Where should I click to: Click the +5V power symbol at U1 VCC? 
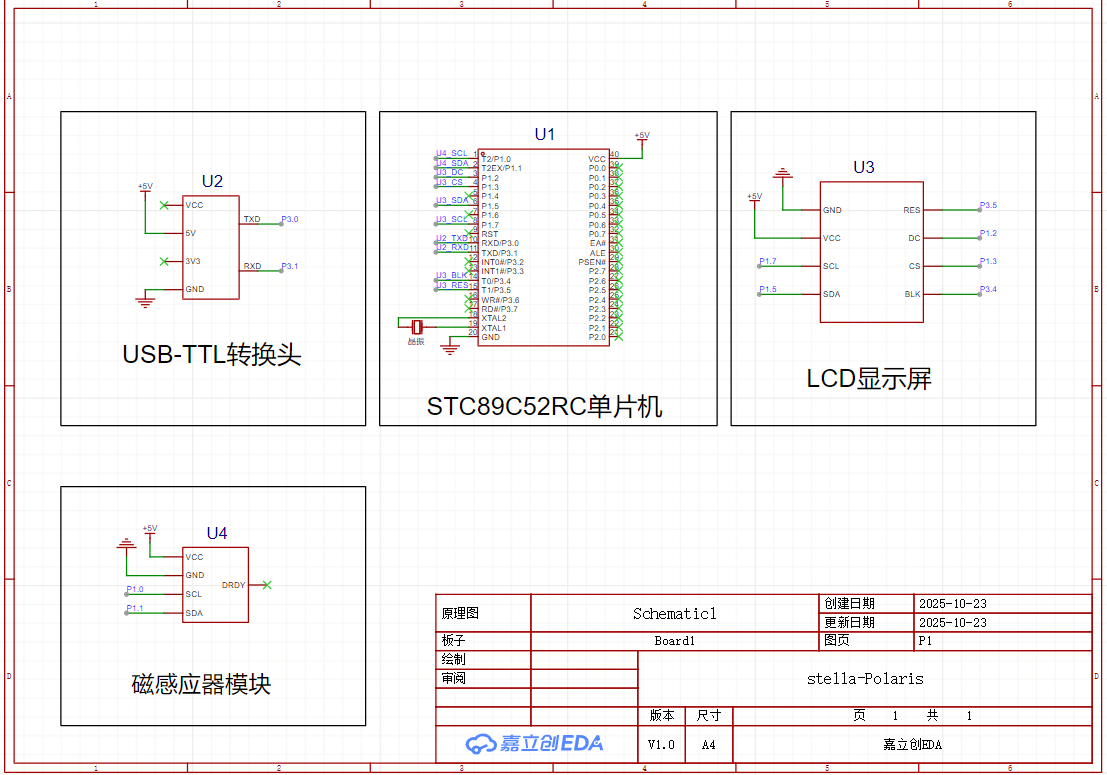tap(642, 136)
